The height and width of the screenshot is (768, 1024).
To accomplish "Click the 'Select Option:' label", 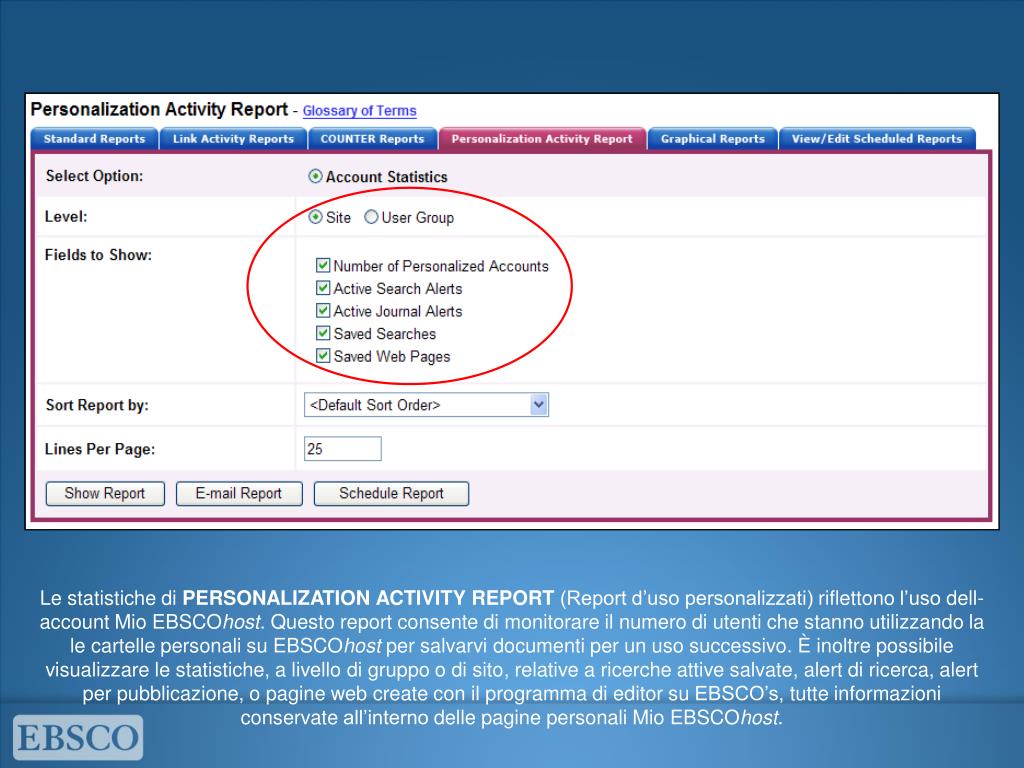I will click(94, 176).
